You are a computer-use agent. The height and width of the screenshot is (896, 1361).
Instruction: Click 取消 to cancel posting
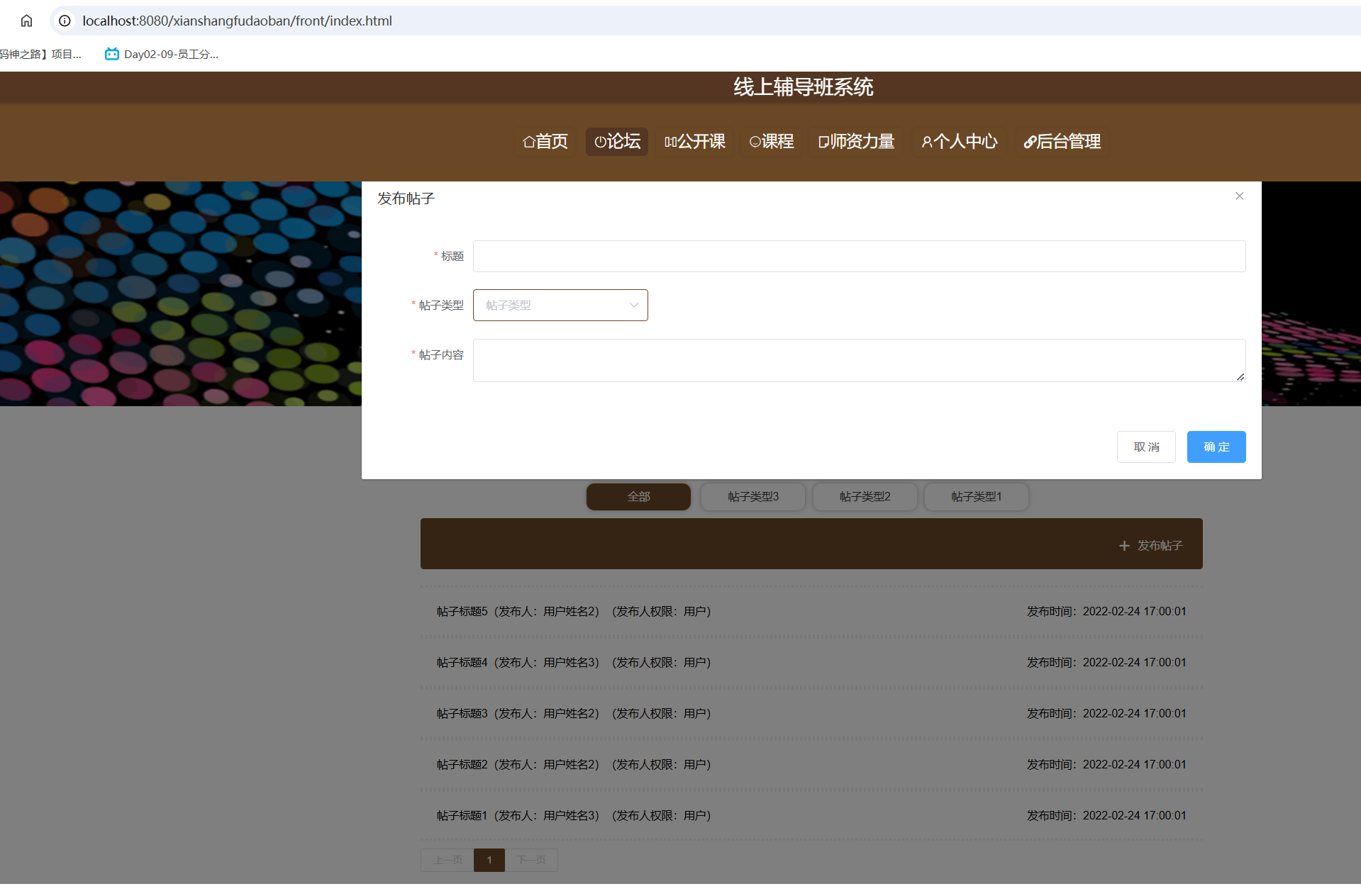click(1145, 447)
